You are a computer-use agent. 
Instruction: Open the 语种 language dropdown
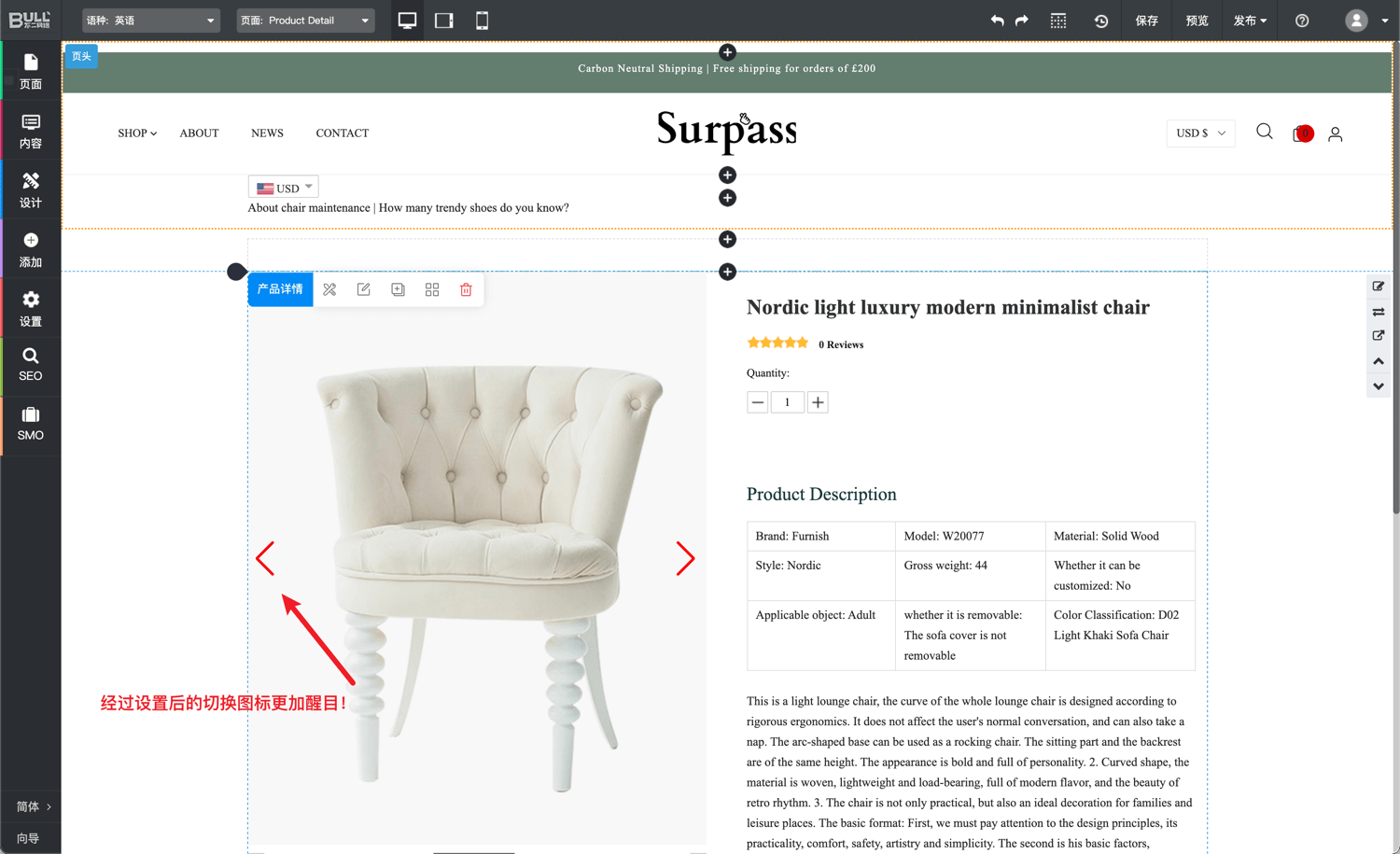[x=151, y=21]
